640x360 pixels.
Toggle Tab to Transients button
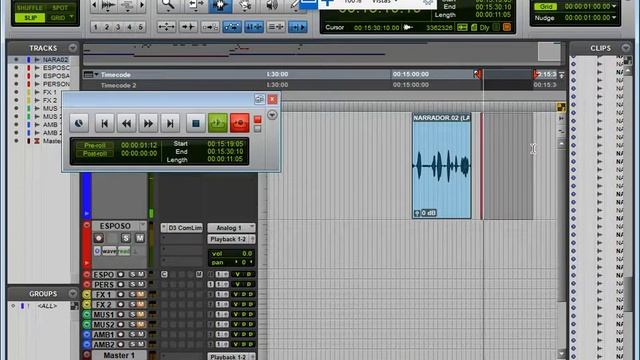(x=188, y=27)
